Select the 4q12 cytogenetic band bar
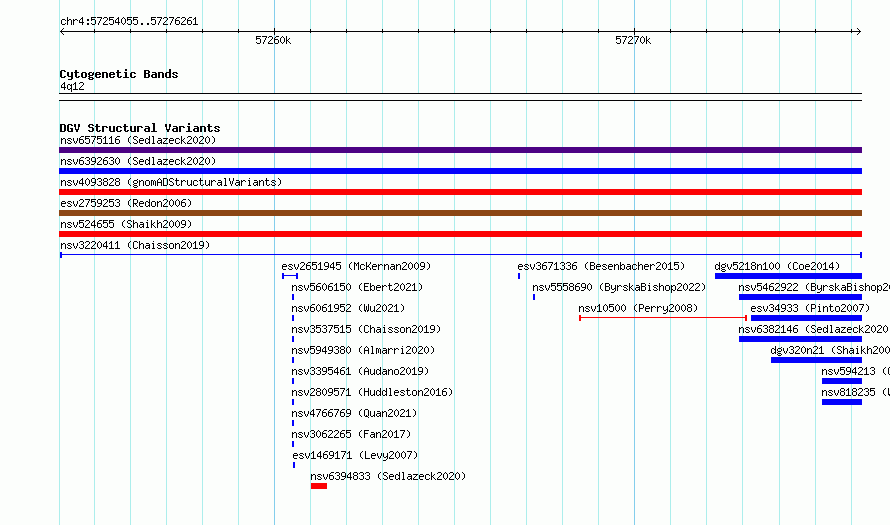 pos(460,97)
